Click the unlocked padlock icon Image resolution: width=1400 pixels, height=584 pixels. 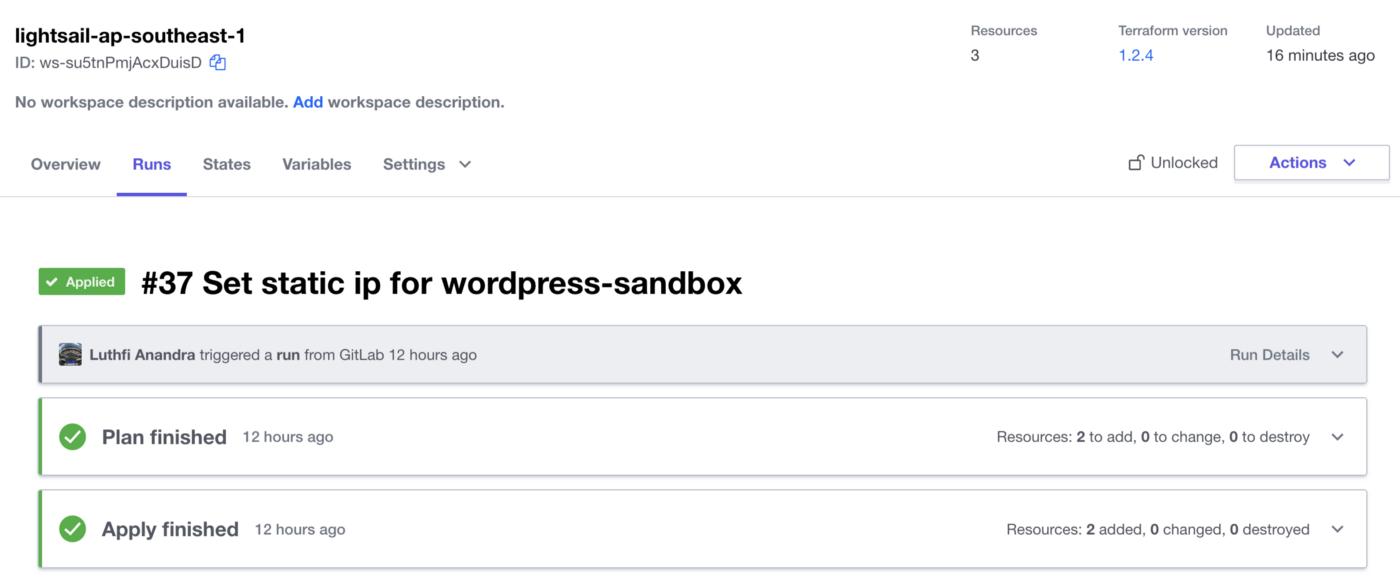1136,162
